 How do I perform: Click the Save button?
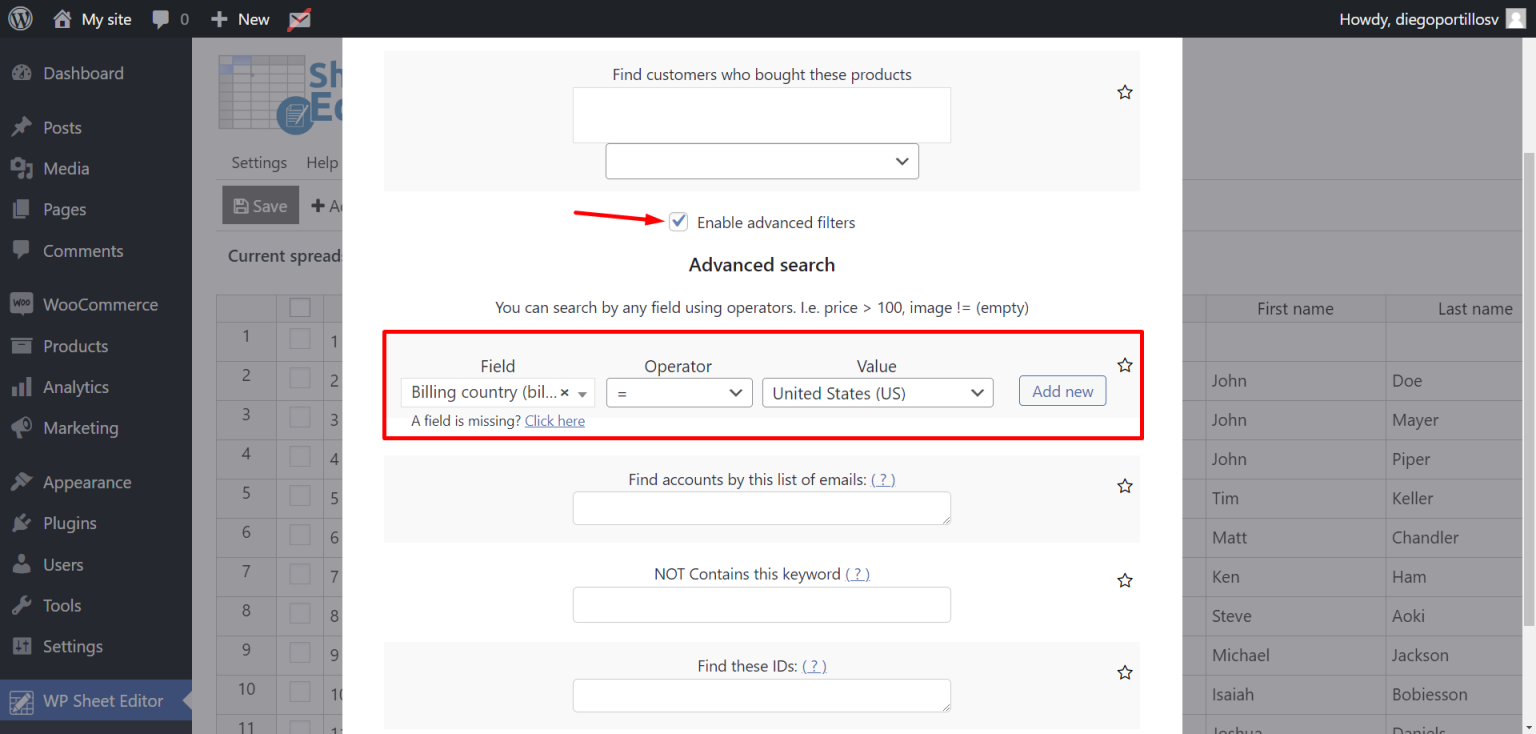(260, 205)
